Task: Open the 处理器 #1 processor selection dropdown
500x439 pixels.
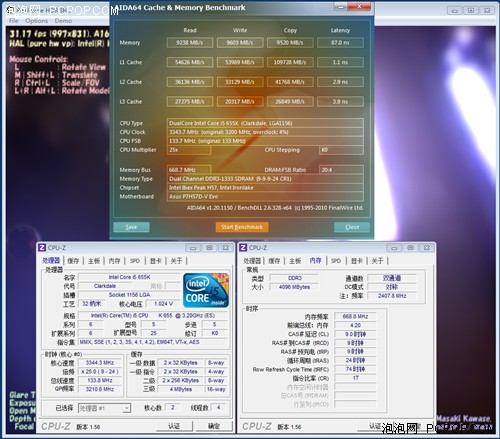Action: [x=104, y=408]
